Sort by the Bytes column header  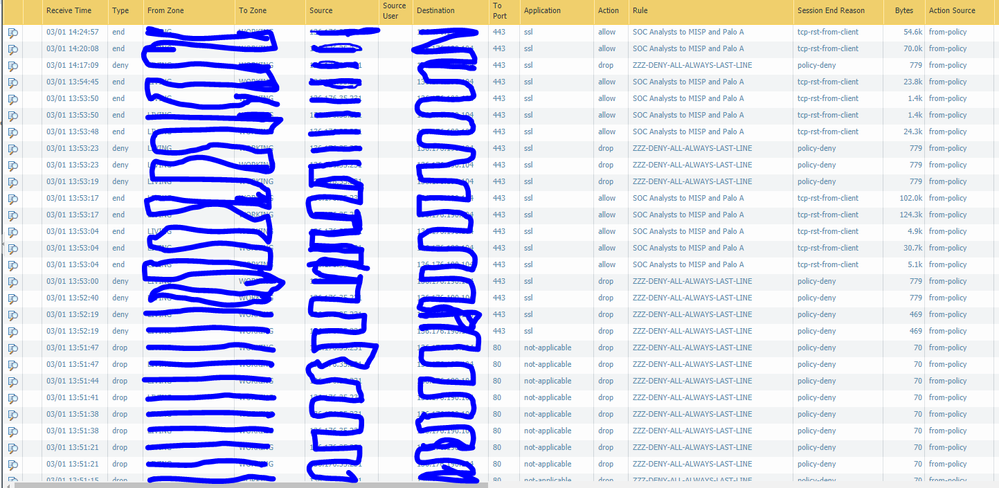[904, 11]
